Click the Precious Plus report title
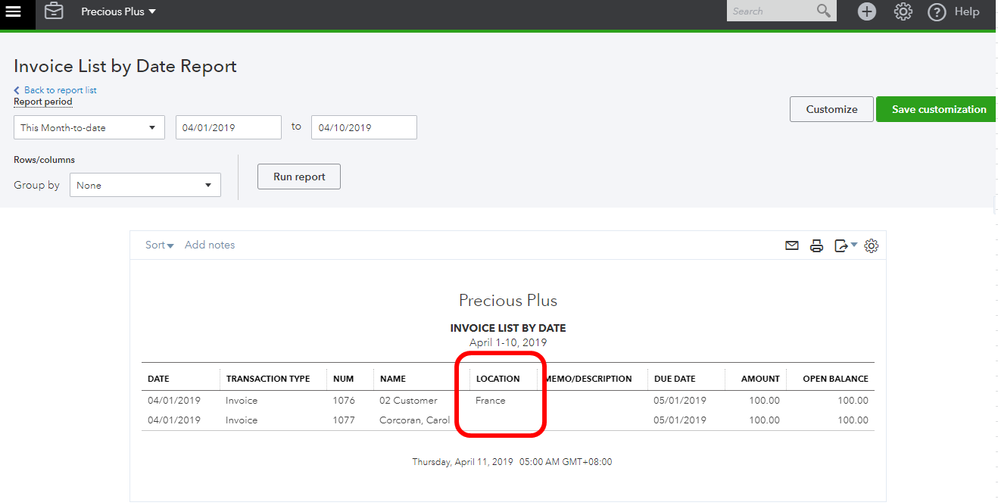The width and height of the screenshot is (998, 503). coord(508,300)
